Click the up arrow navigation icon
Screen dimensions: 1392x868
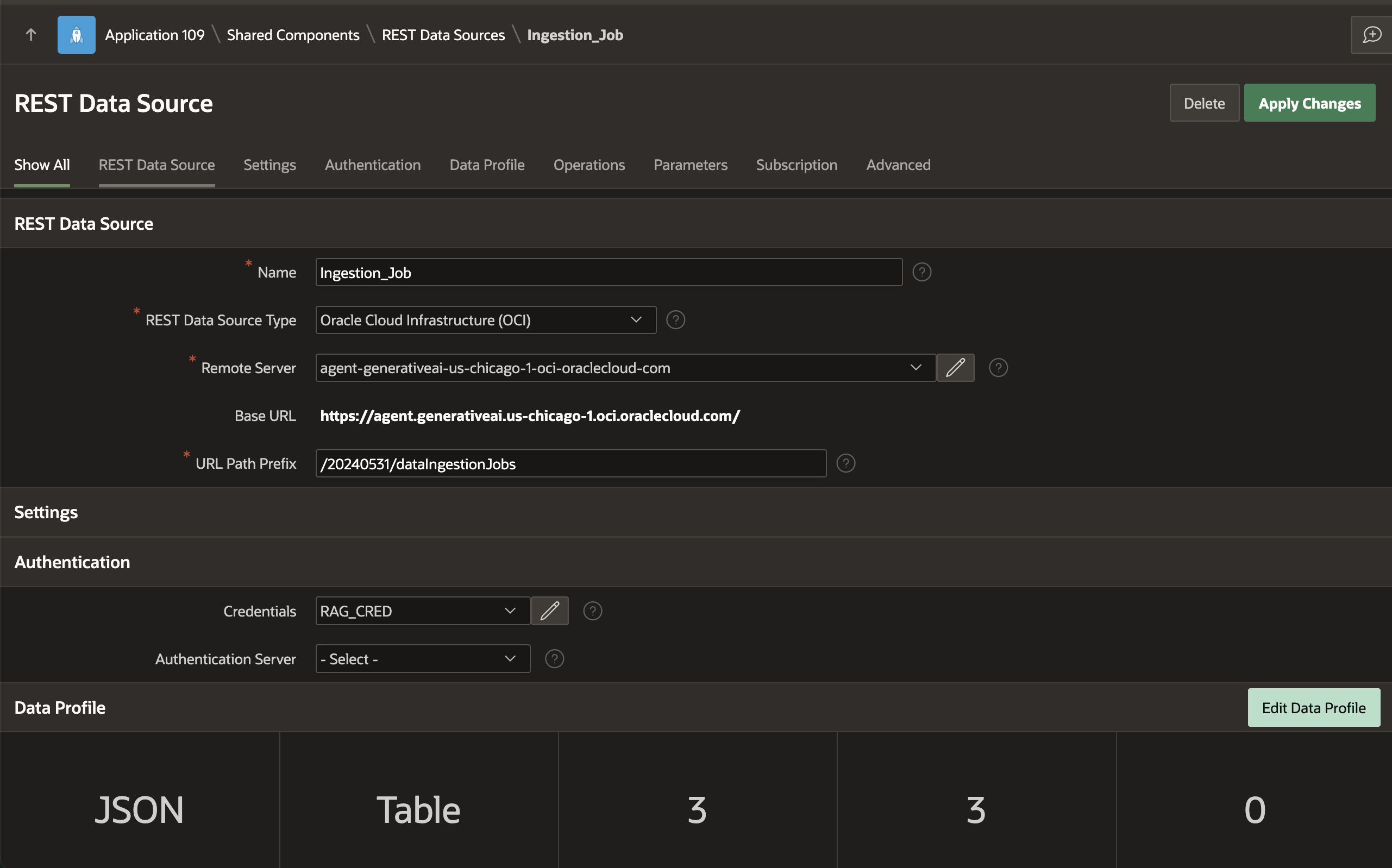tap(31, 35)
